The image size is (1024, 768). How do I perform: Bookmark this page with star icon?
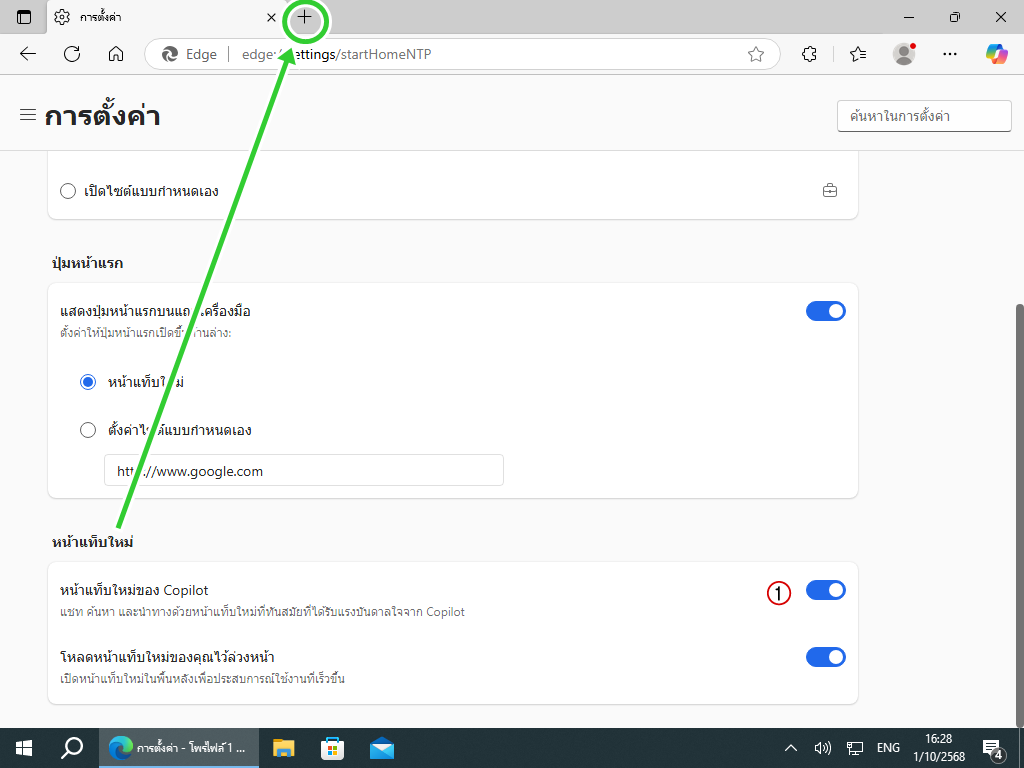756,54
